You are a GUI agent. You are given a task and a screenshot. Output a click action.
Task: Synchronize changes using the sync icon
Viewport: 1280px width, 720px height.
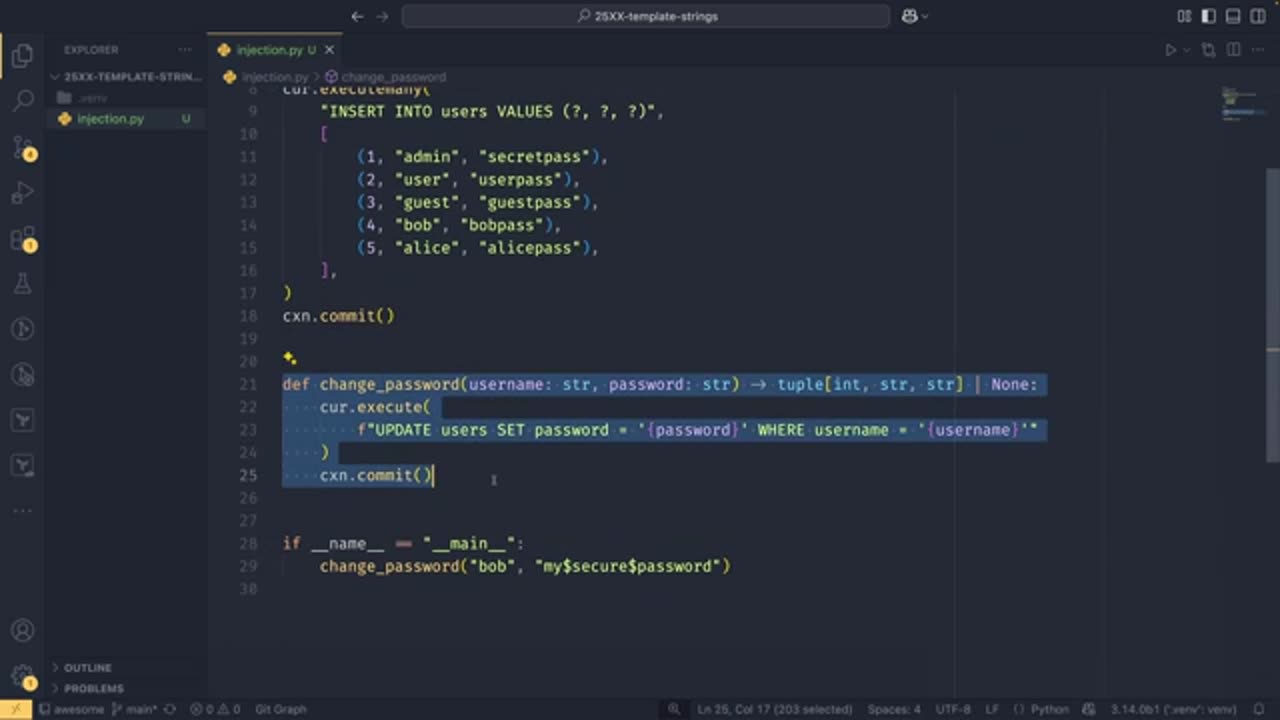tap(170, 709)
